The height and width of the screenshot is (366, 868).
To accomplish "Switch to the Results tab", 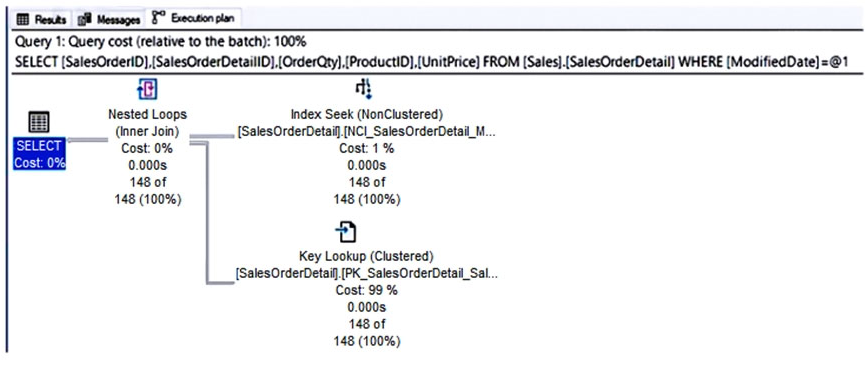I will coord(42,19).
